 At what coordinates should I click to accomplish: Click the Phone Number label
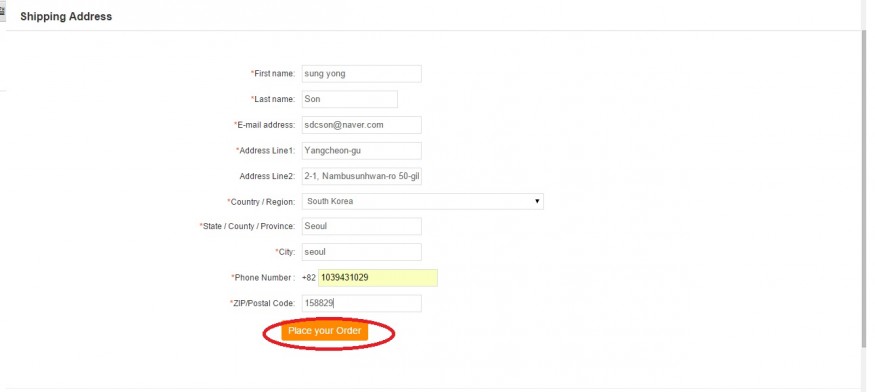(x=263, y=278)
